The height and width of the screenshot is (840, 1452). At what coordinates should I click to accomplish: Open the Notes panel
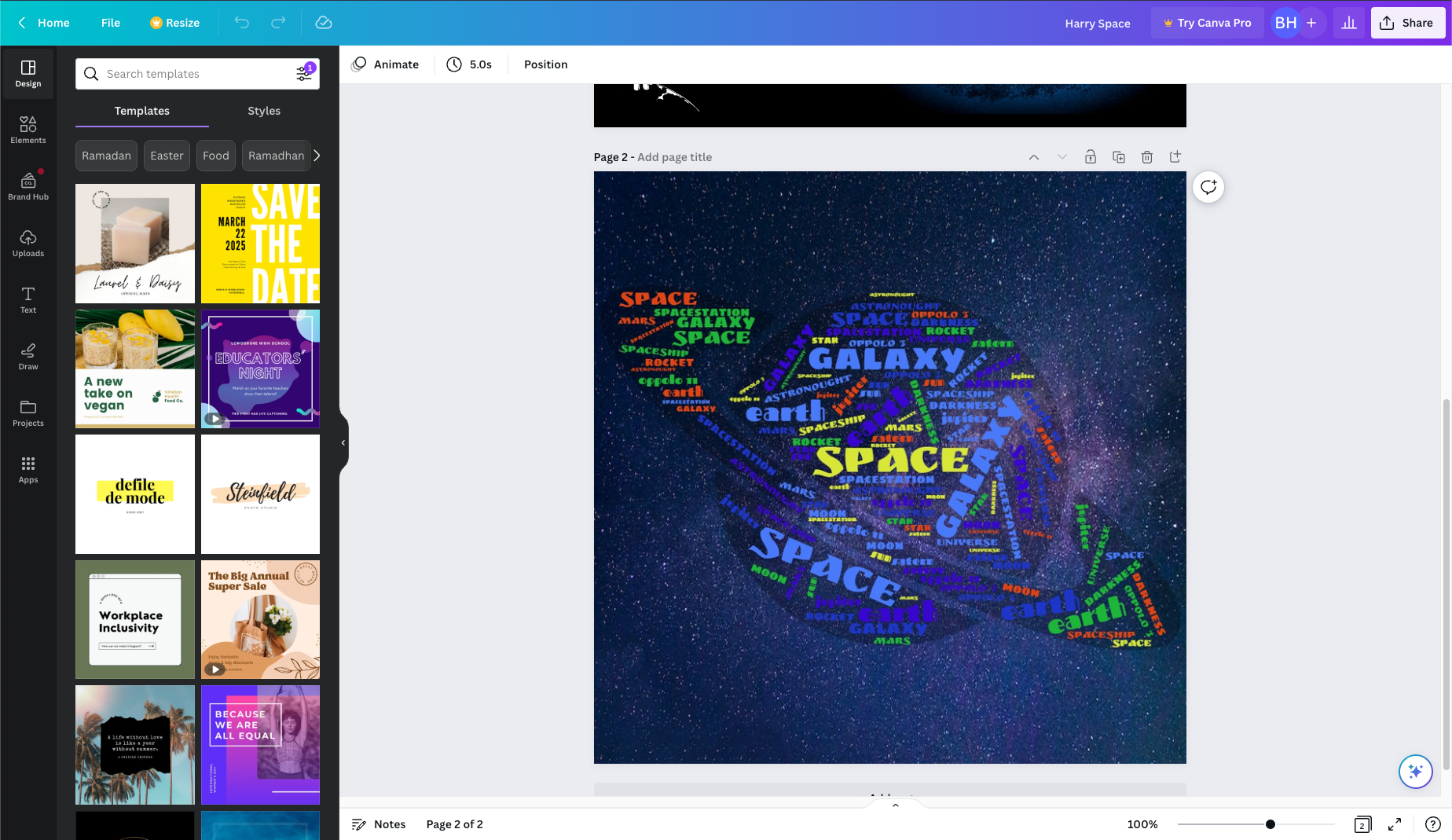pos(379,824)
